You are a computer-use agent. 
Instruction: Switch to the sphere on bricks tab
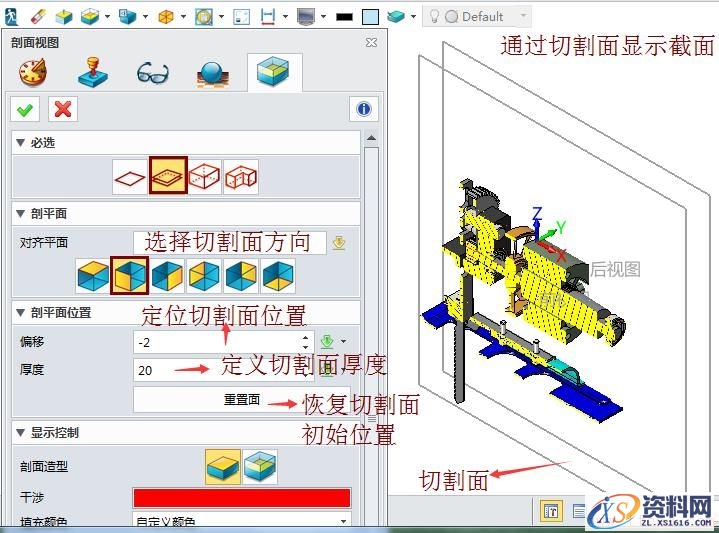213,73
